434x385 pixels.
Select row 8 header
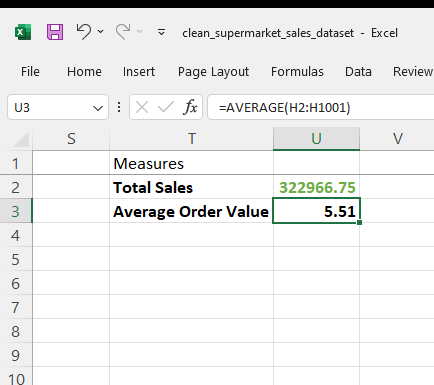(x=16, y=331)
